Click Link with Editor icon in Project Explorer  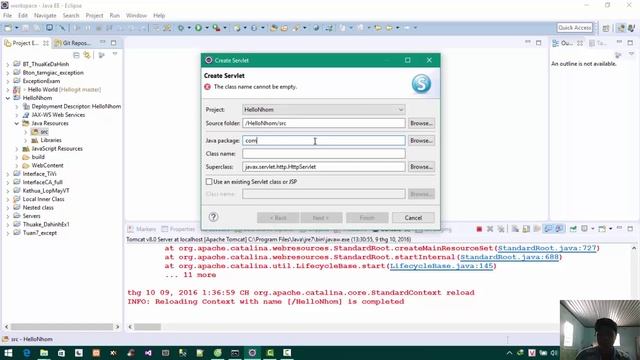pyautogui.click(x=87, y=55)
